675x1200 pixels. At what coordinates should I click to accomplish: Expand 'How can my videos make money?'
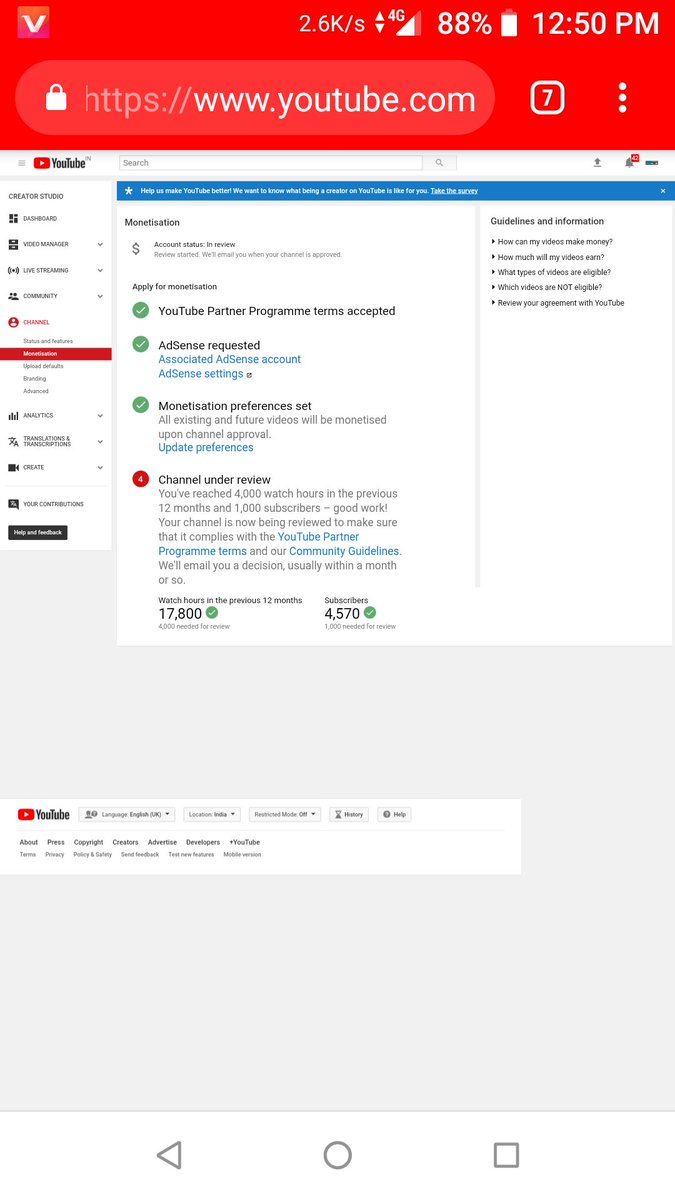[555, 242]
